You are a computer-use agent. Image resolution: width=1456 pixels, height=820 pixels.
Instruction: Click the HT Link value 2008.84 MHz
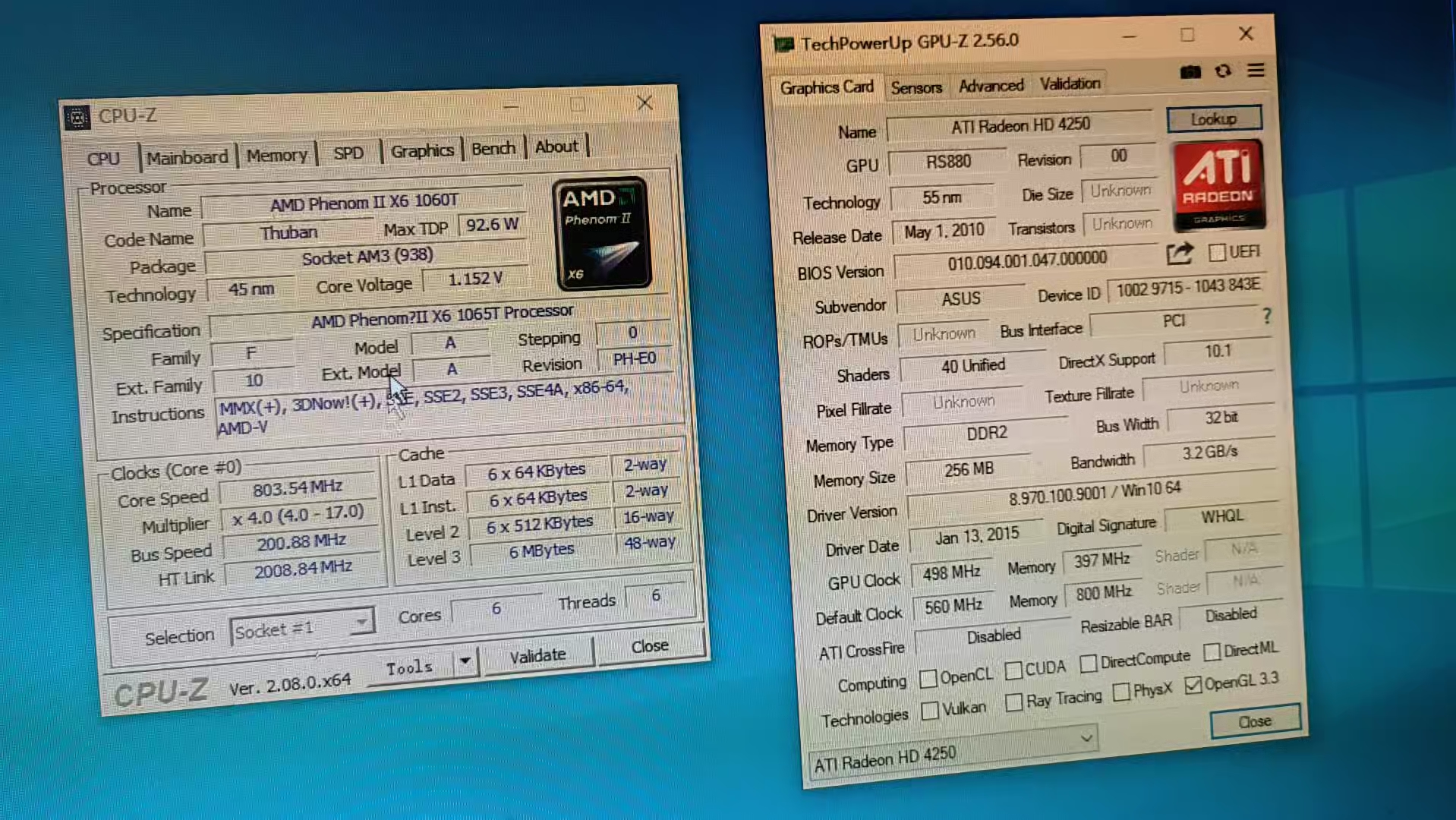coord(303,569)
